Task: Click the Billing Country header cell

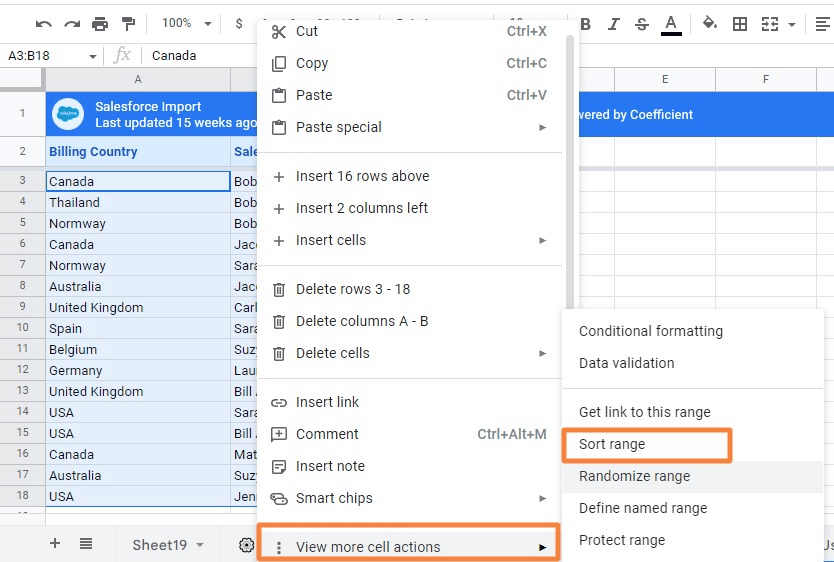Action: 138,152
